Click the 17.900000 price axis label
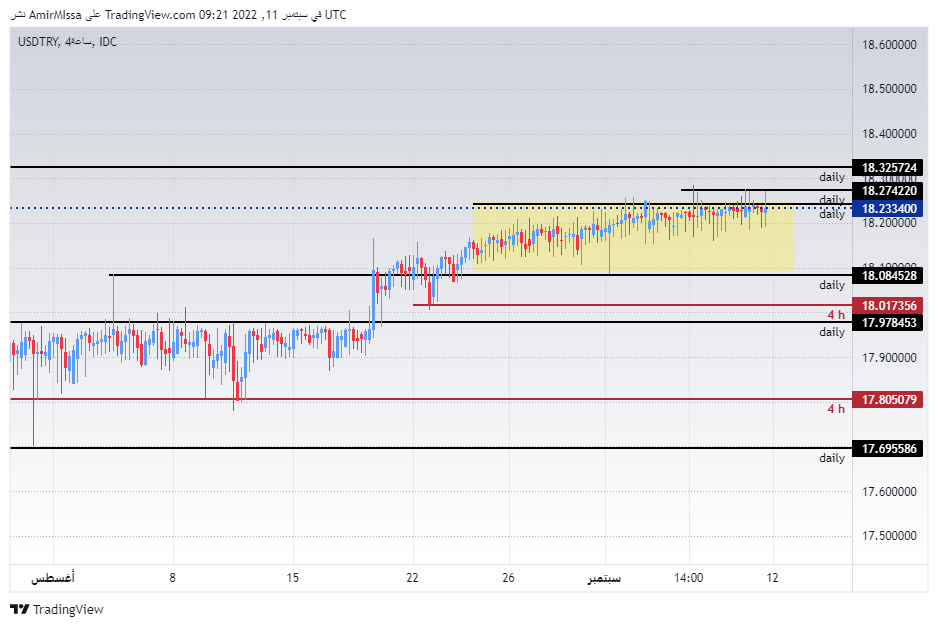The image size is (938, 627). pyautogui.click(x=889, y=358)
